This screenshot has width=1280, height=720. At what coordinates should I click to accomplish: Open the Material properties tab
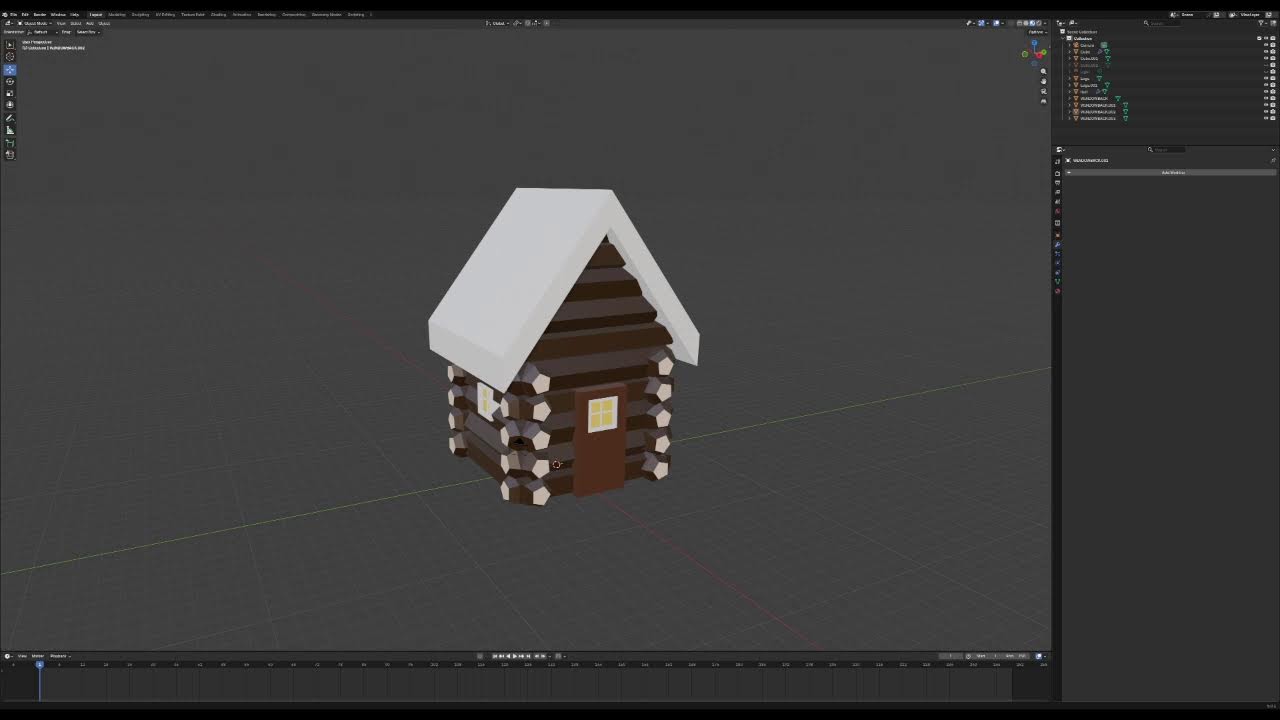click(1057, 291)
